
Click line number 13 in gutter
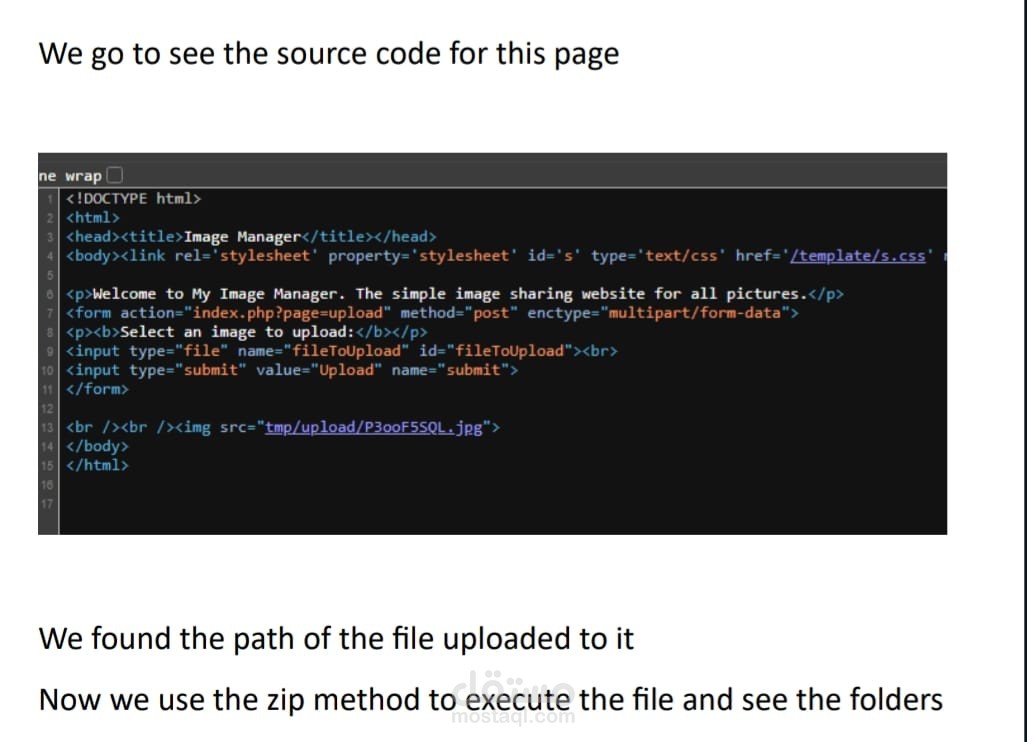[x=48, y=428]
